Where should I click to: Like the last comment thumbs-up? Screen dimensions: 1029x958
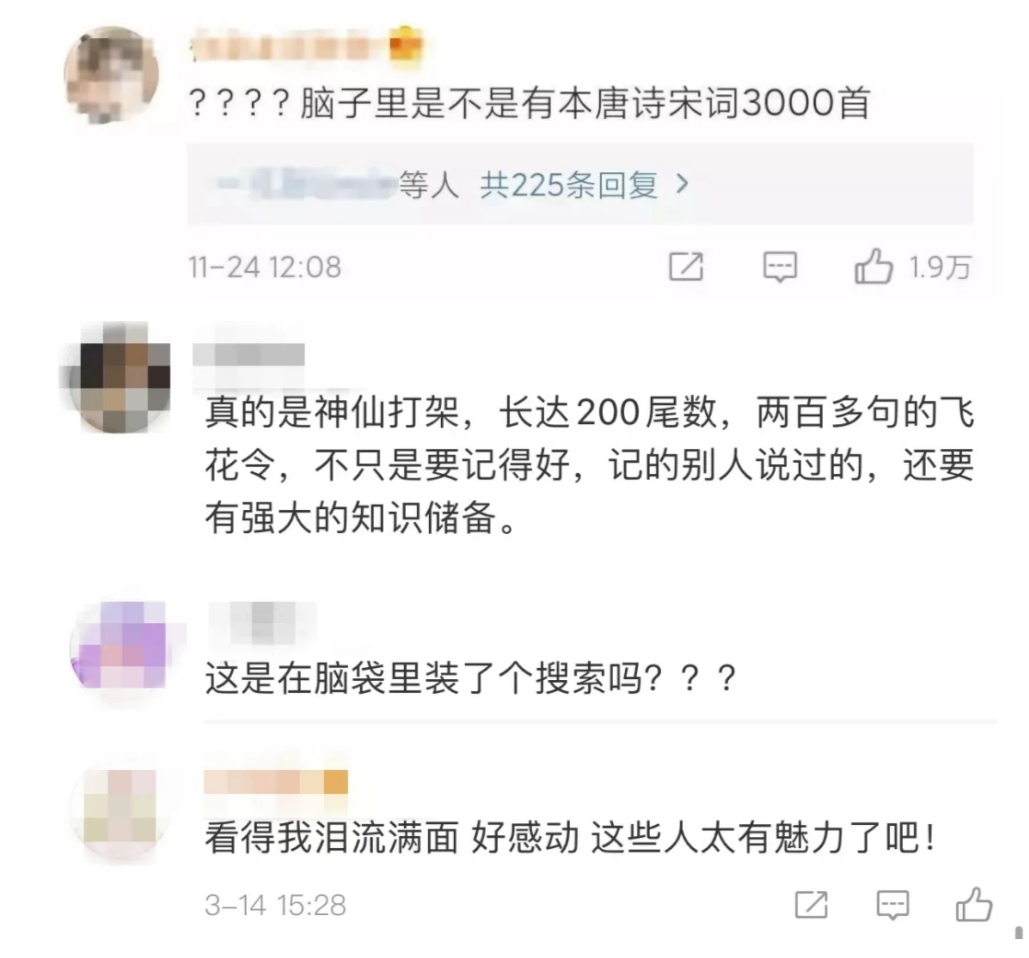(974, 904)
